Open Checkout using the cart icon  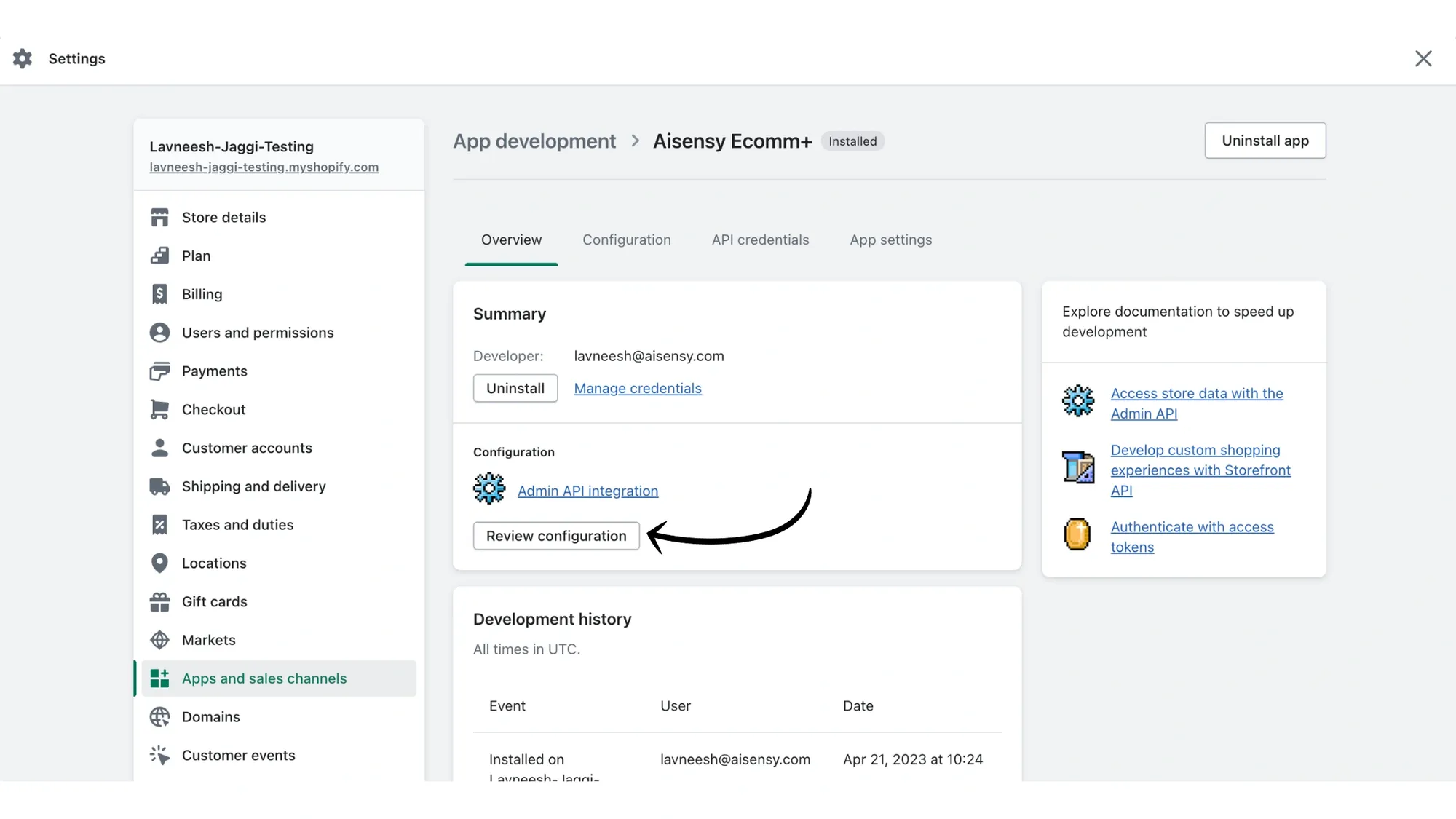tap(159, 409)
